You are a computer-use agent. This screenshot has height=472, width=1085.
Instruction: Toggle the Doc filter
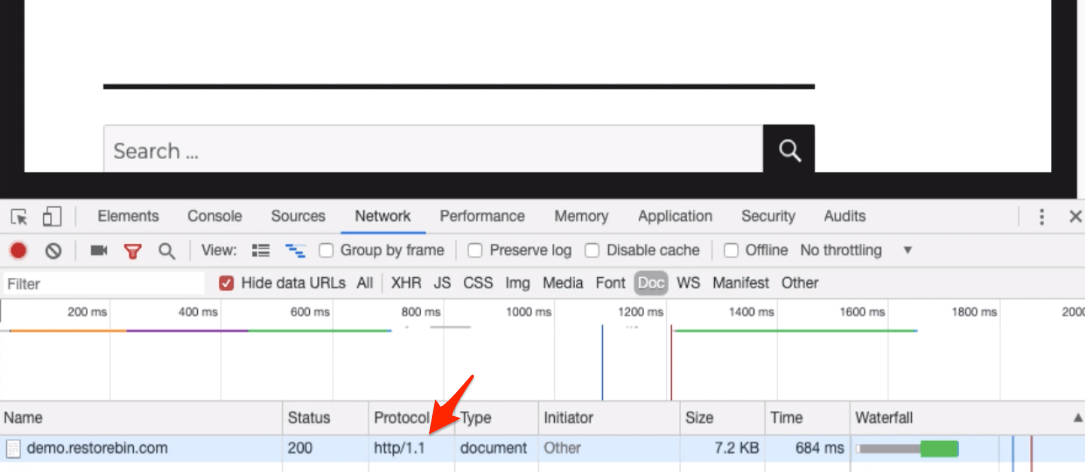pos(651,283)
